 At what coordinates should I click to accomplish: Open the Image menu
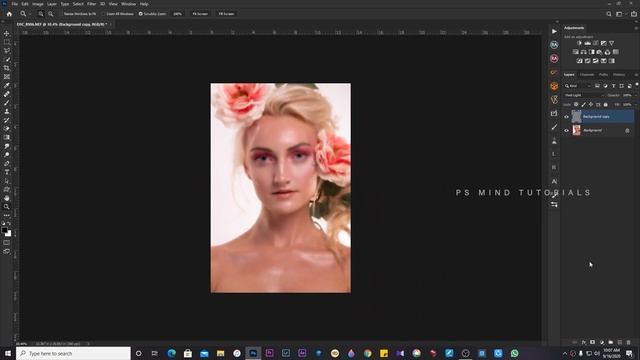[38, 4]
